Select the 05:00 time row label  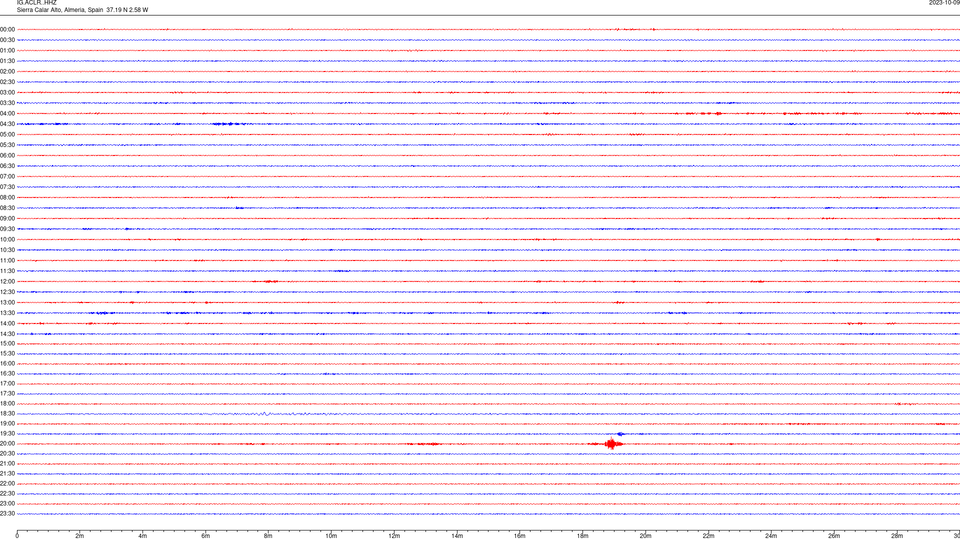point(7,134)
